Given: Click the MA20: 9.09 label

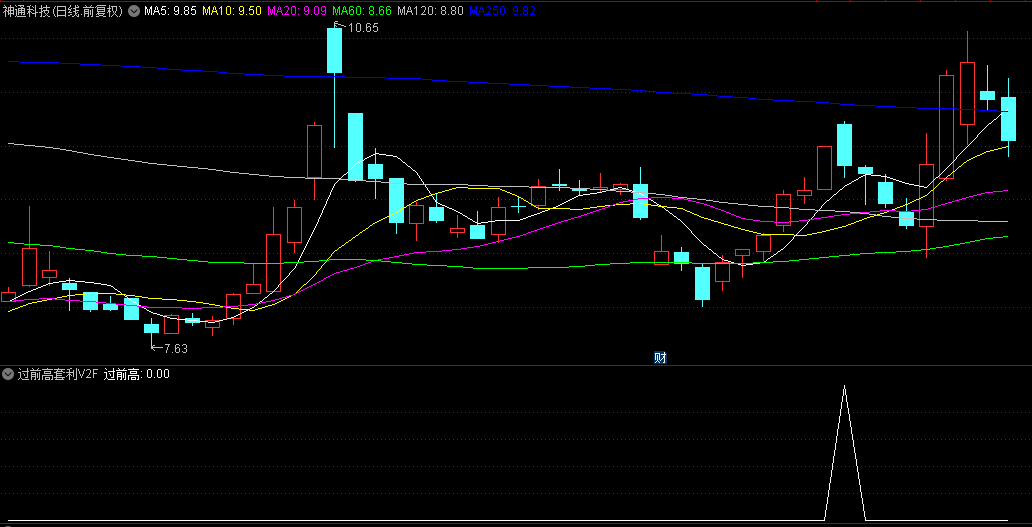Looking at the screenshot, I should click(x=297, y=11).
